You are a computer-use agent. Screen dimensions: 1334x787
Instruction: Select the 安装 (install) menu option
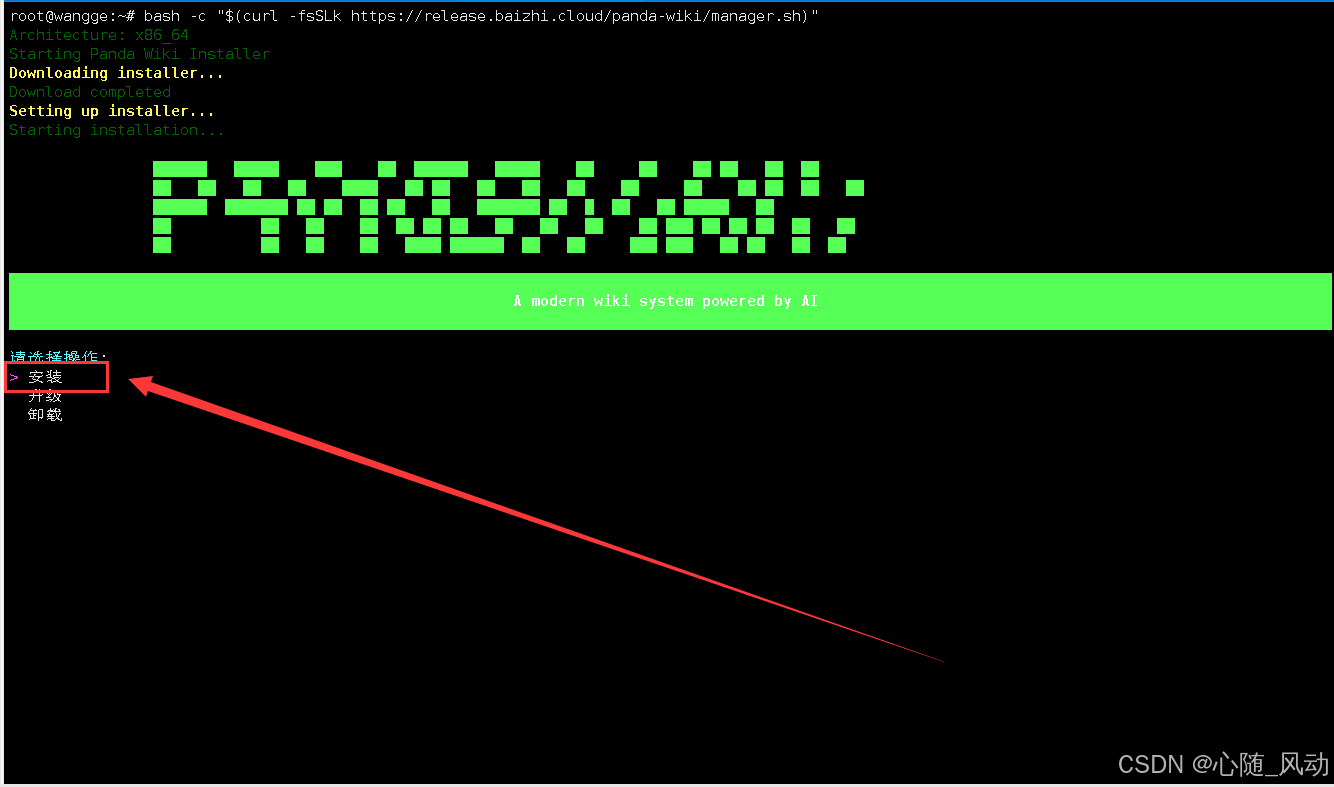coord(45,377)
